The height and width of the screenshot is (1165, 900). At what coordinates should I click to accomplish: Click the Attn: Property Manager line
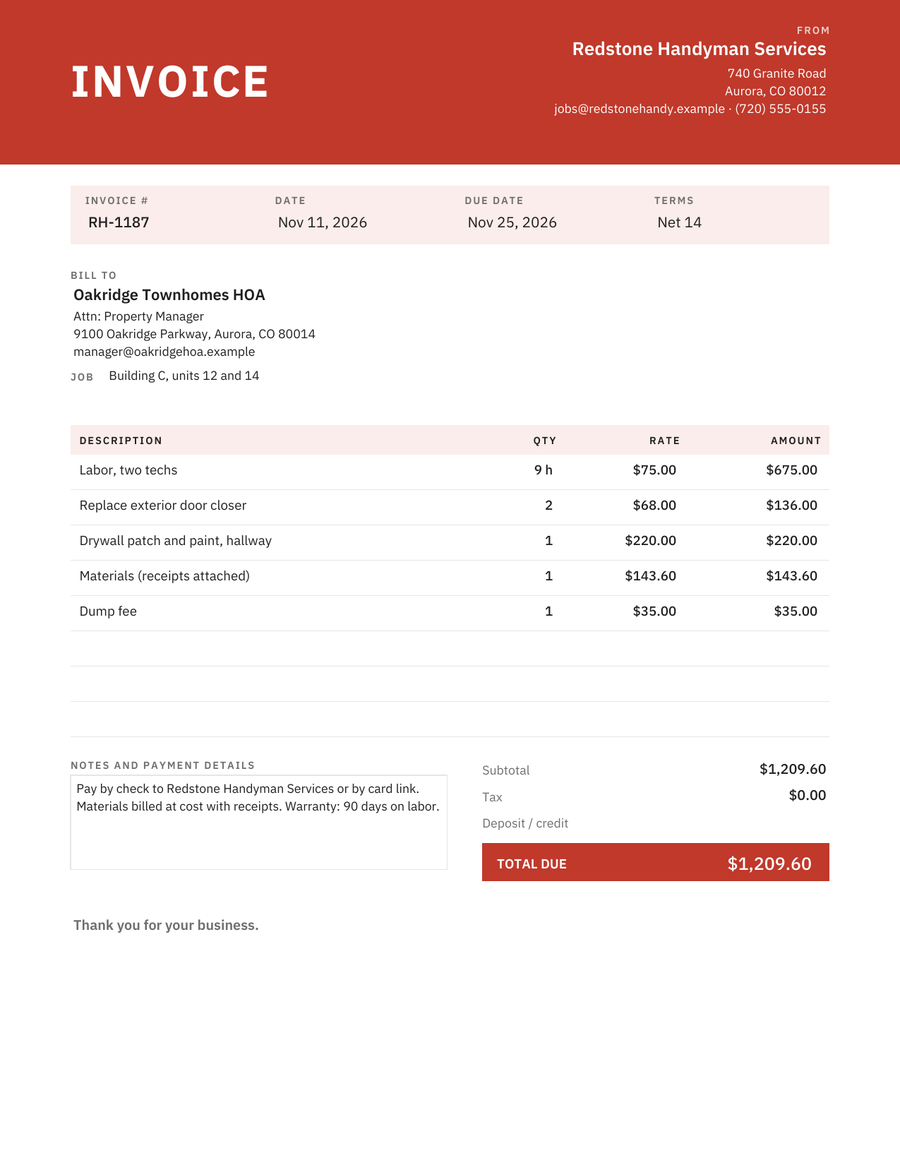138,317
